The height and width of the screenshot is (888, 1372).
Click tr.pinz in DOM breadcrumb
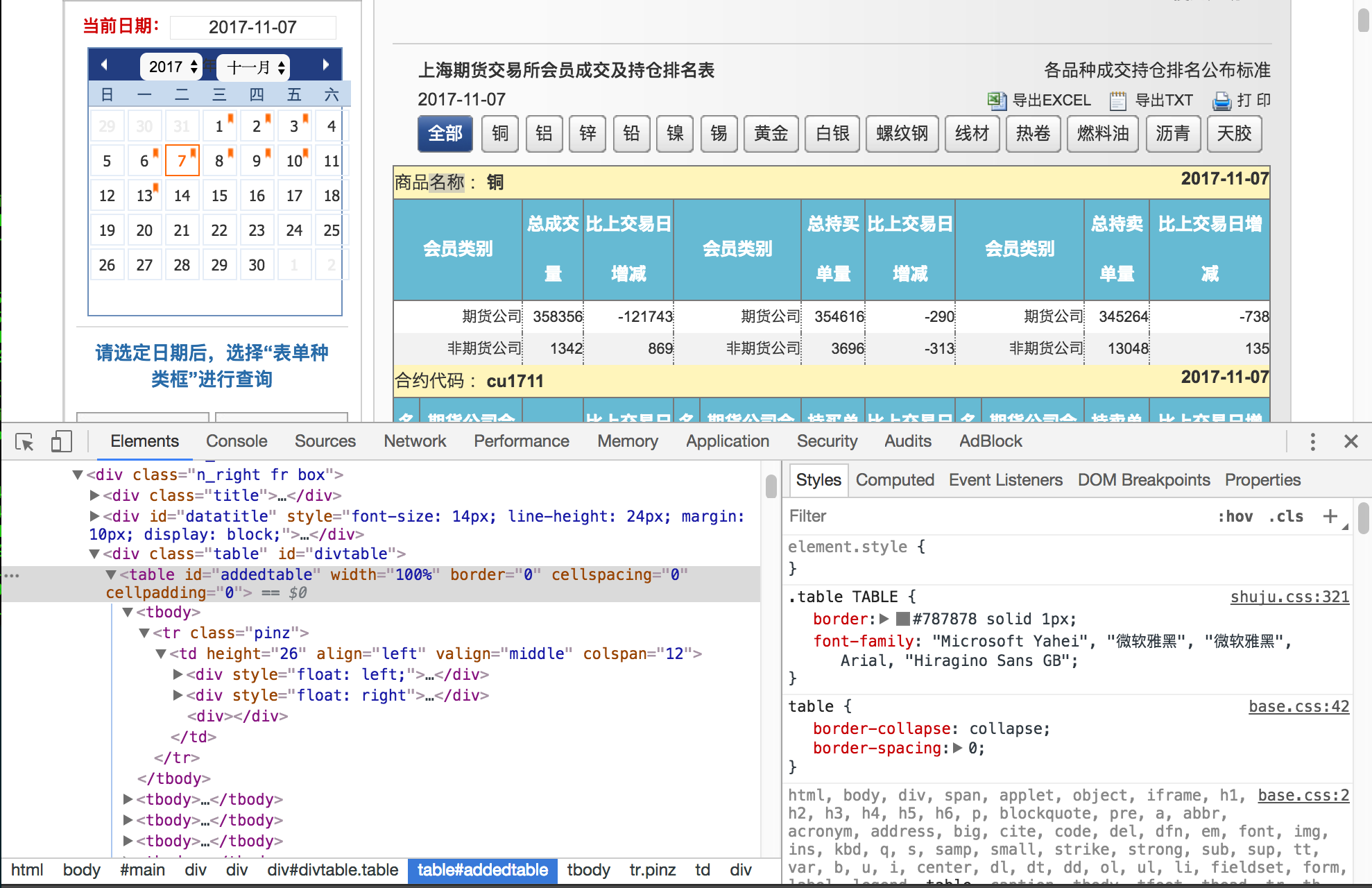[652, 870]
